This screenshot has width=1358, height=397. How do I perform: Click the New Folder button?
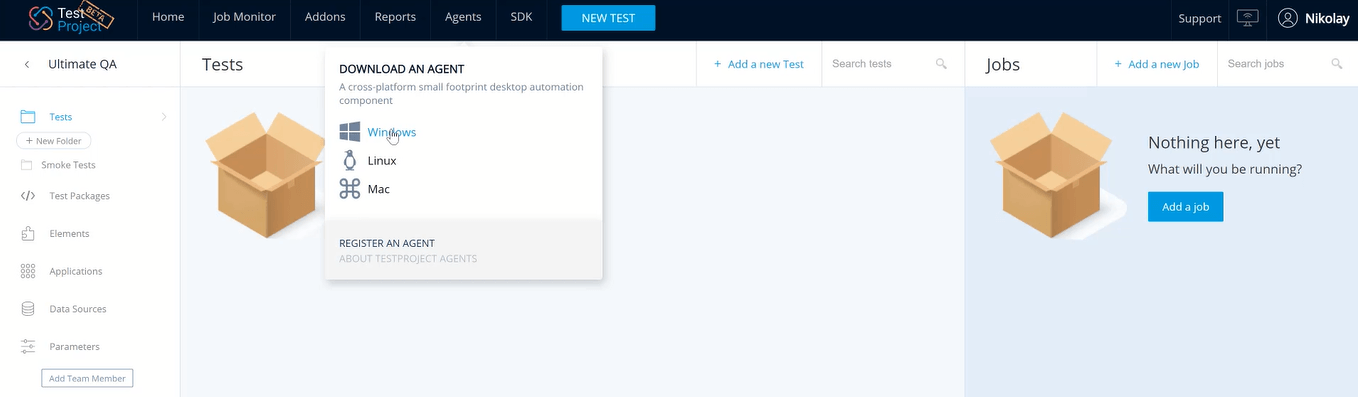pyautogui.click(x=54, y=141)
